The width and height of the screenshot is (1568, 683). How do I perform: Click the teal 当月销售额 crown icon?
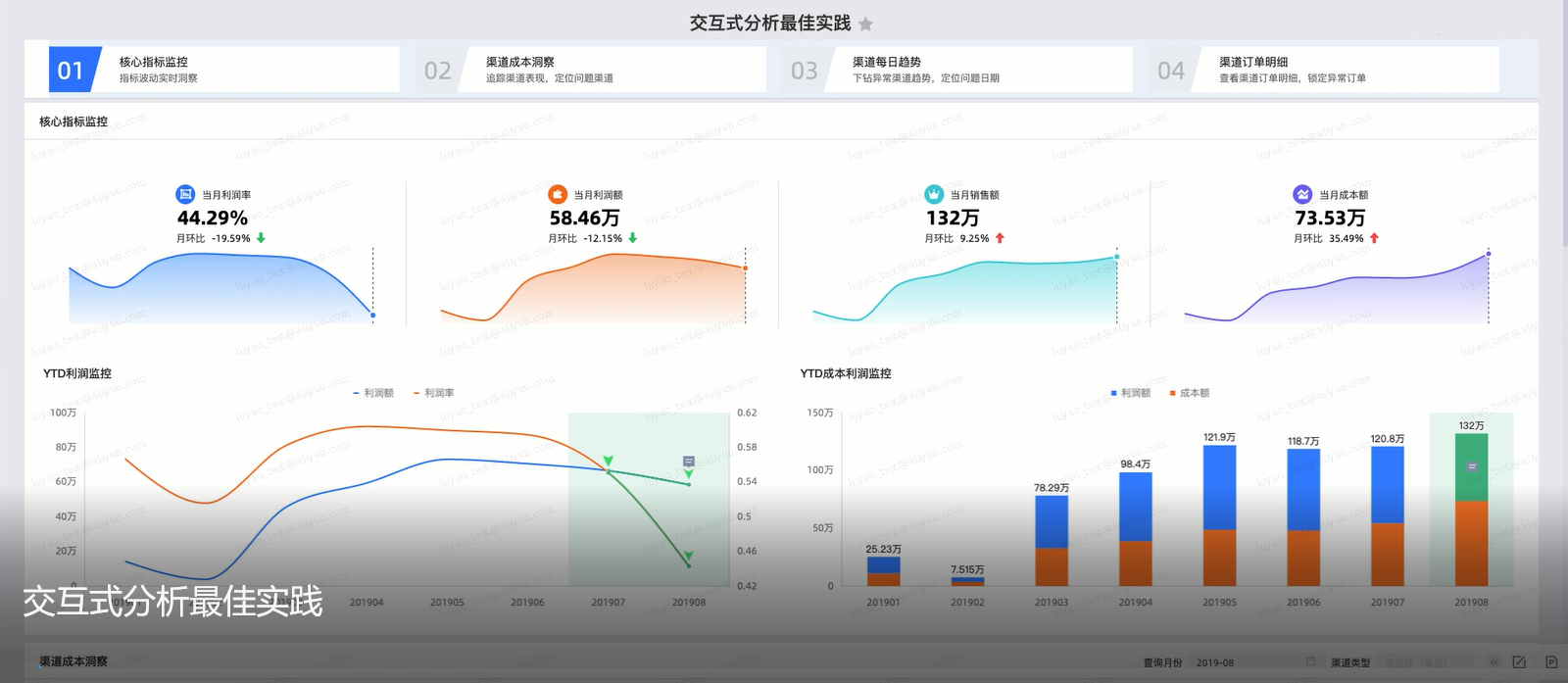coord(934,194)
